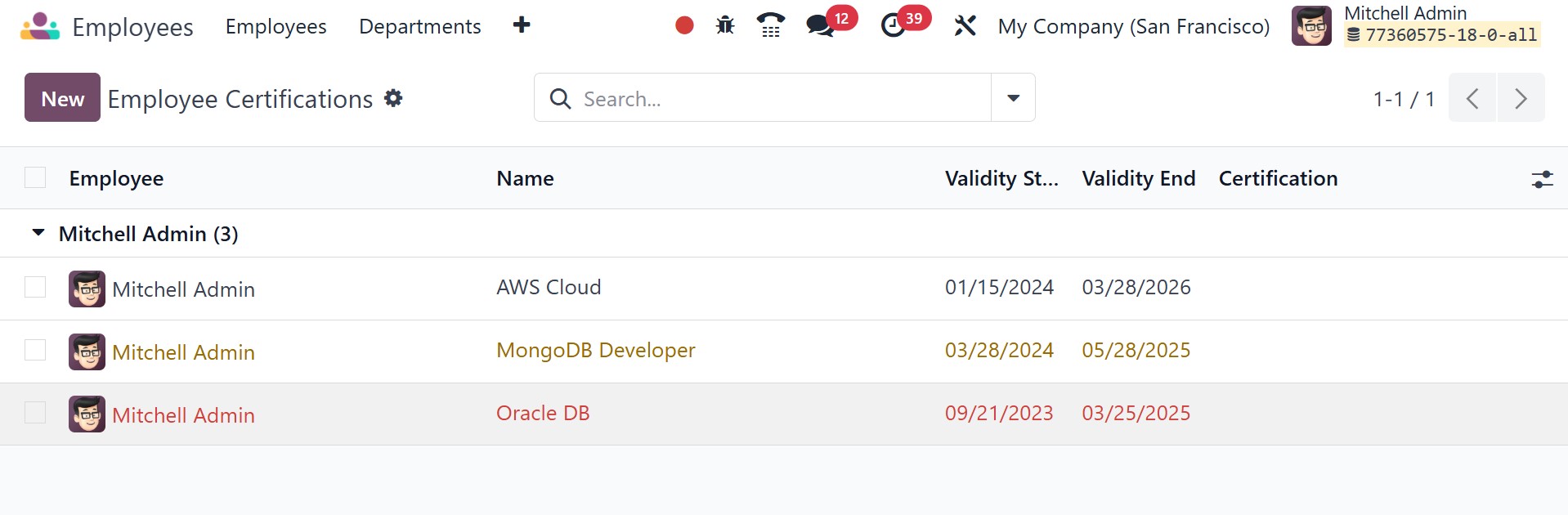Screen dimensions: 1568x515
Task: Collapse the Mitchell Admin (3) group
Action: [x=38, y=234]
